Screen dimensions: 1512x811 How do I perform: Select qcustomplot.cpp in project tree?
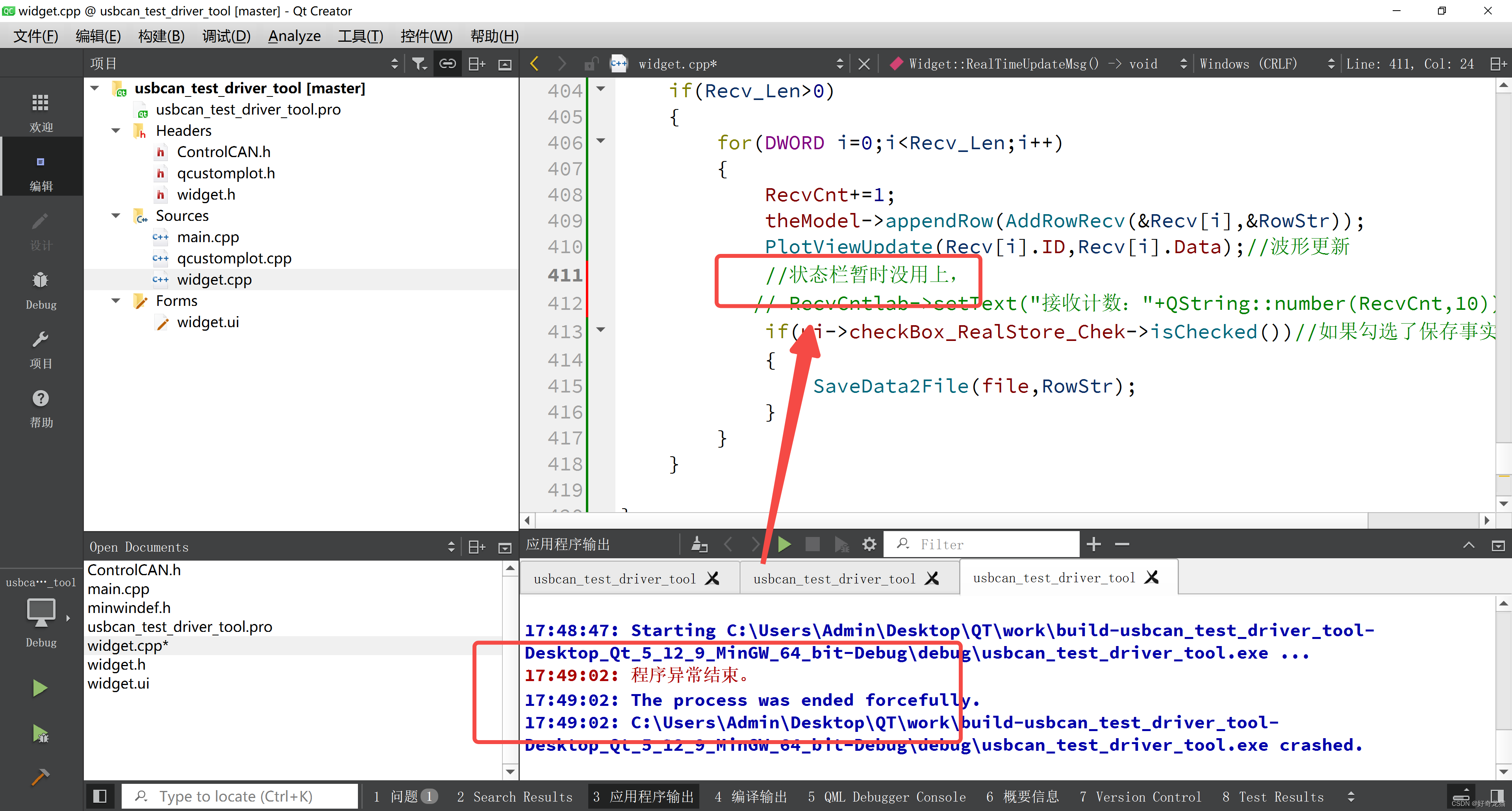[233, 258]
